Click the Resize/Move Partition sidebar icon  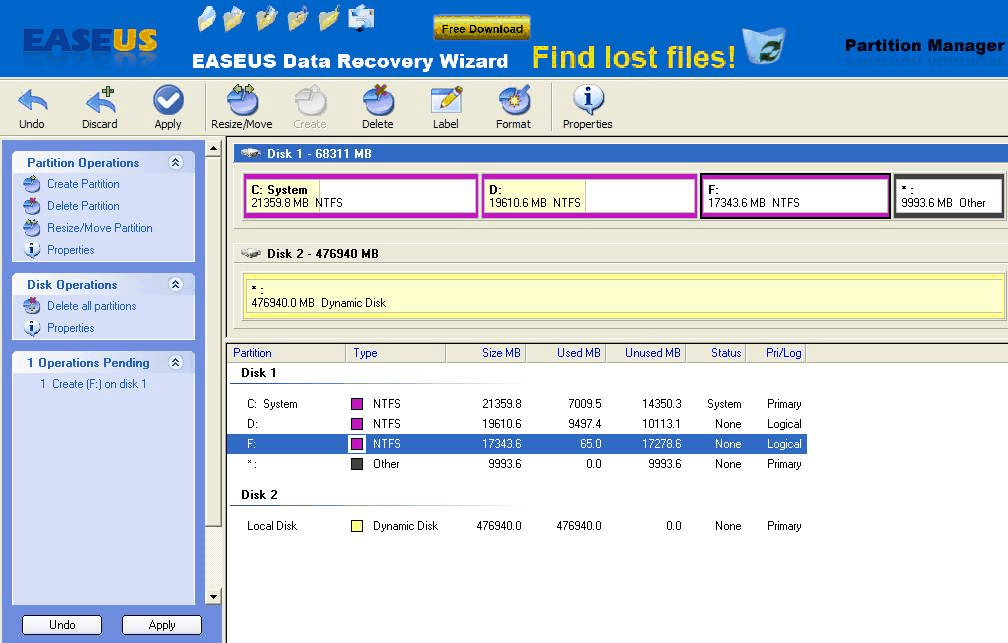[32, 228]
